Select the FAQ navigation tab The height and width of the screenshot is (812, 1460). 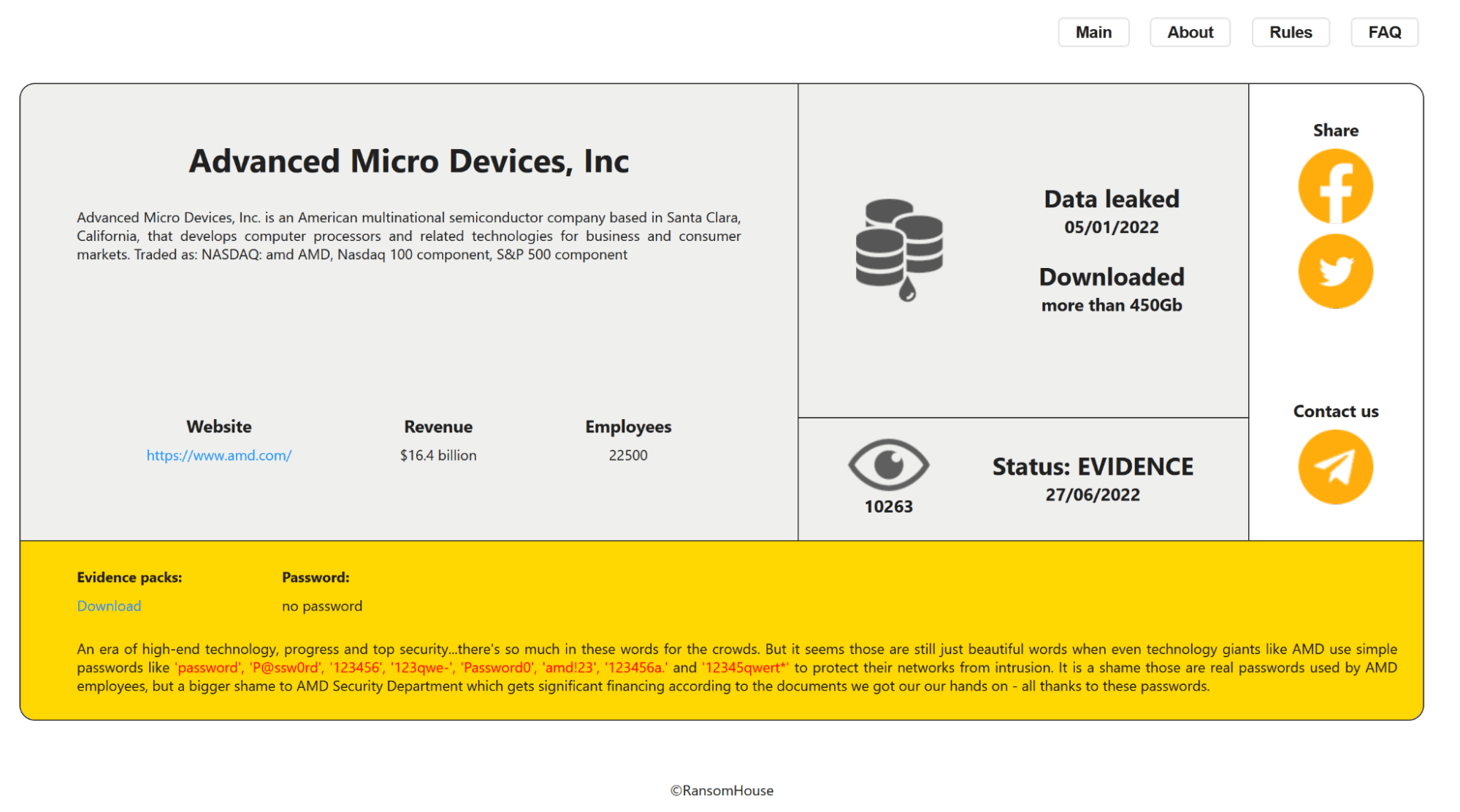coord(1384,32)
